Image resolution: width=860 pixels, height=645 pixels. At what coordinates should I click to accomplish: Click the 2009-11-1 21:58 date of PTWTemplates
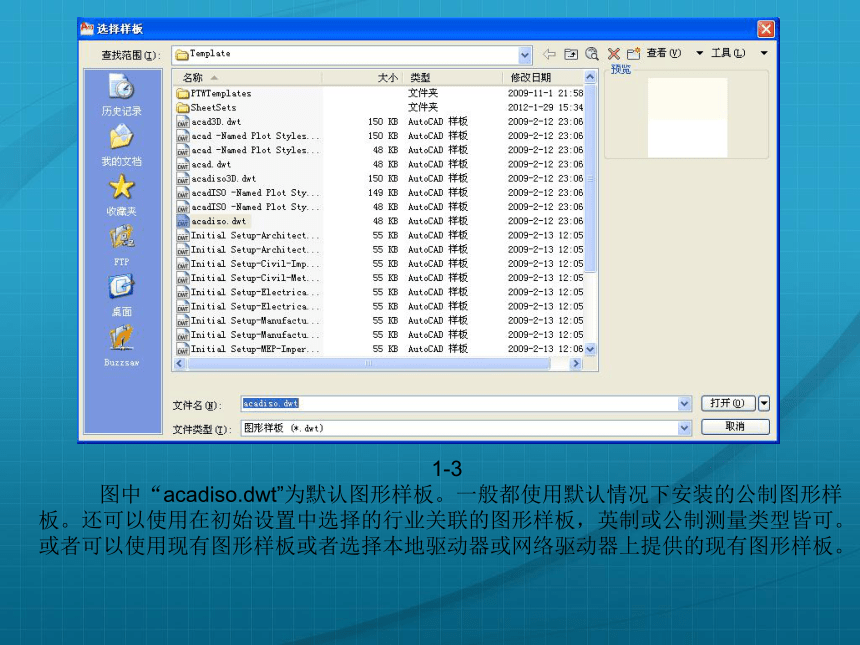545,93
